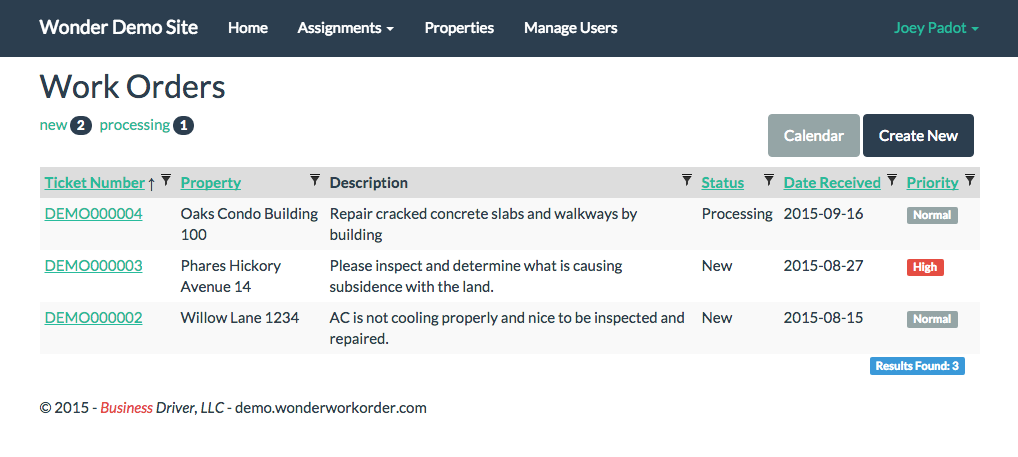This screenshot has height=457, width=1018.
Task: Open the Property column filter icon
Action: [x=315, y=180]
